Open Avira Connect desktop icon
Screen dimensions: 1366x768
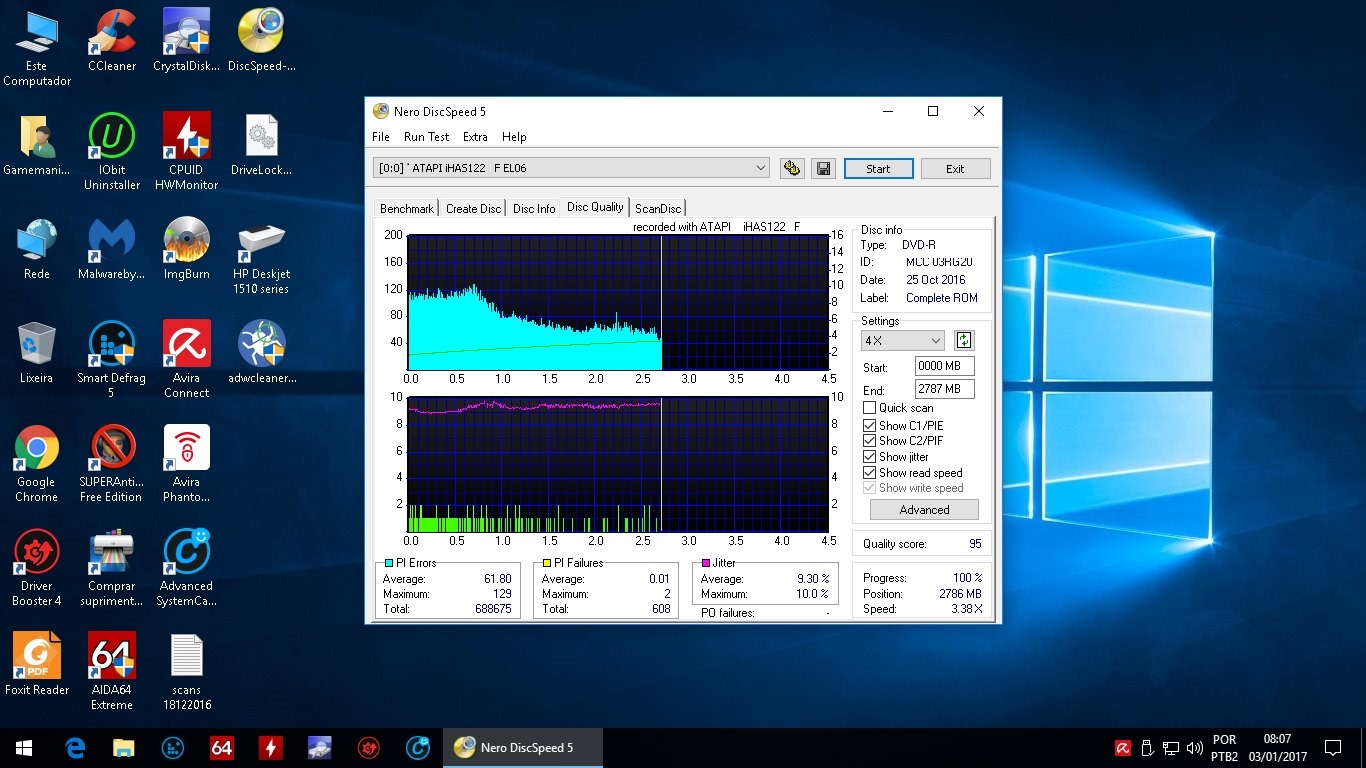click(187, 360)
